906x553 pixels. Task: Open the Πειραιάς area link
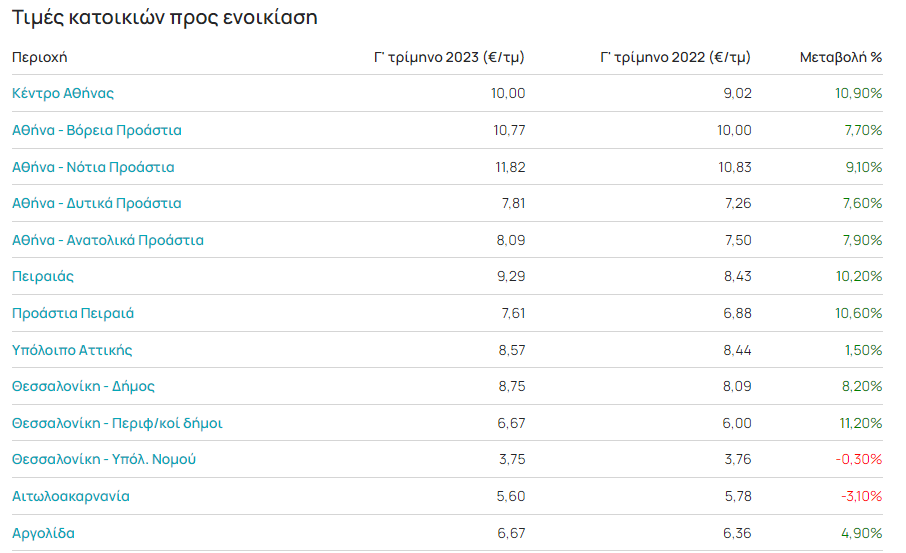tap(43, 276)
